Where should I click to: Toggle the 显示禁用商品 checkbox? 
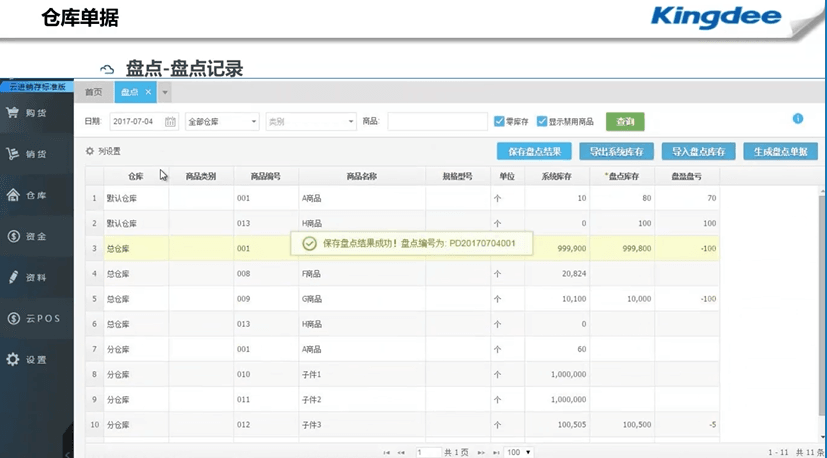[x=542, y=121]
